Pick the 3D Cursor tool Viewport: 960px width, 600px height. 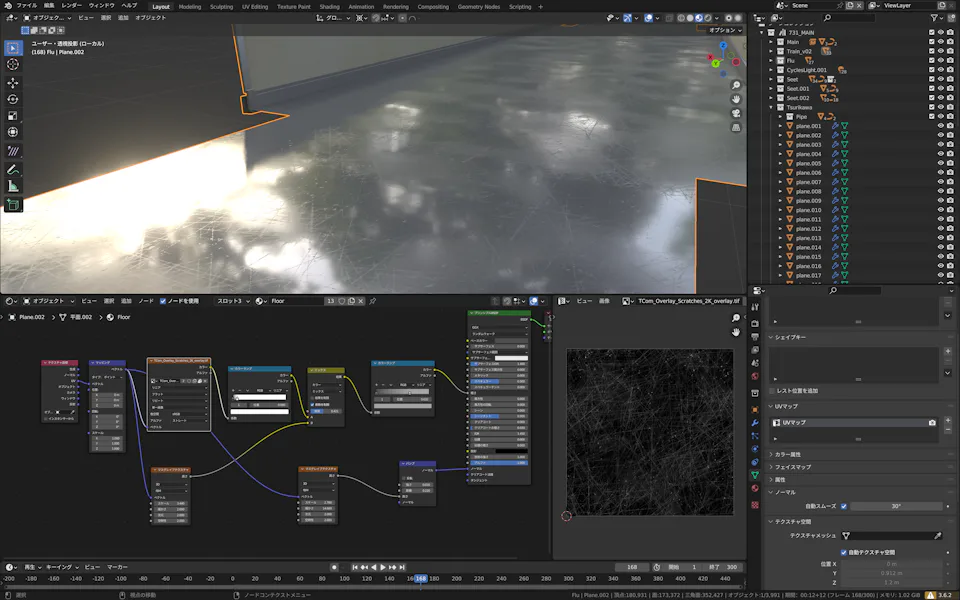pos(13,64)
